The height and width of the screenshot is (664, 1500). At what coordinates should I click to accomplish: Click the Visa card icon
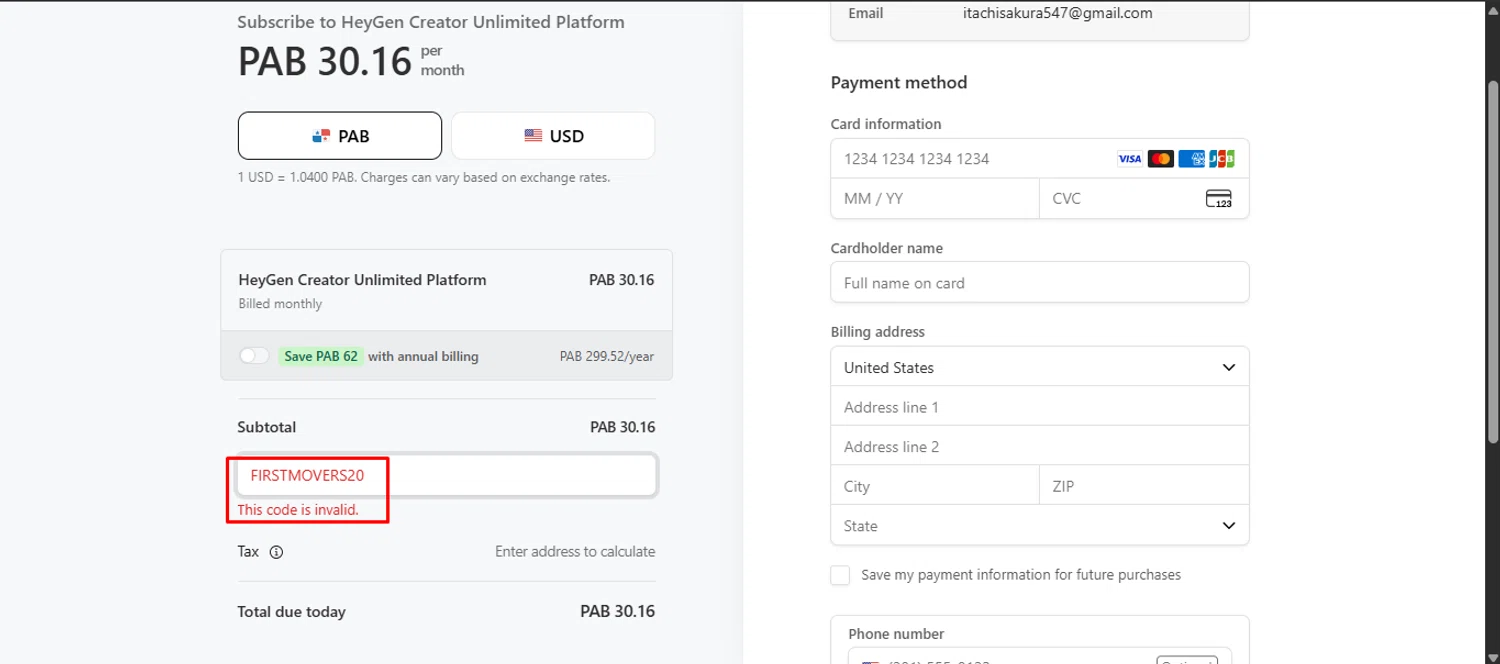[x=1130, y=159]
